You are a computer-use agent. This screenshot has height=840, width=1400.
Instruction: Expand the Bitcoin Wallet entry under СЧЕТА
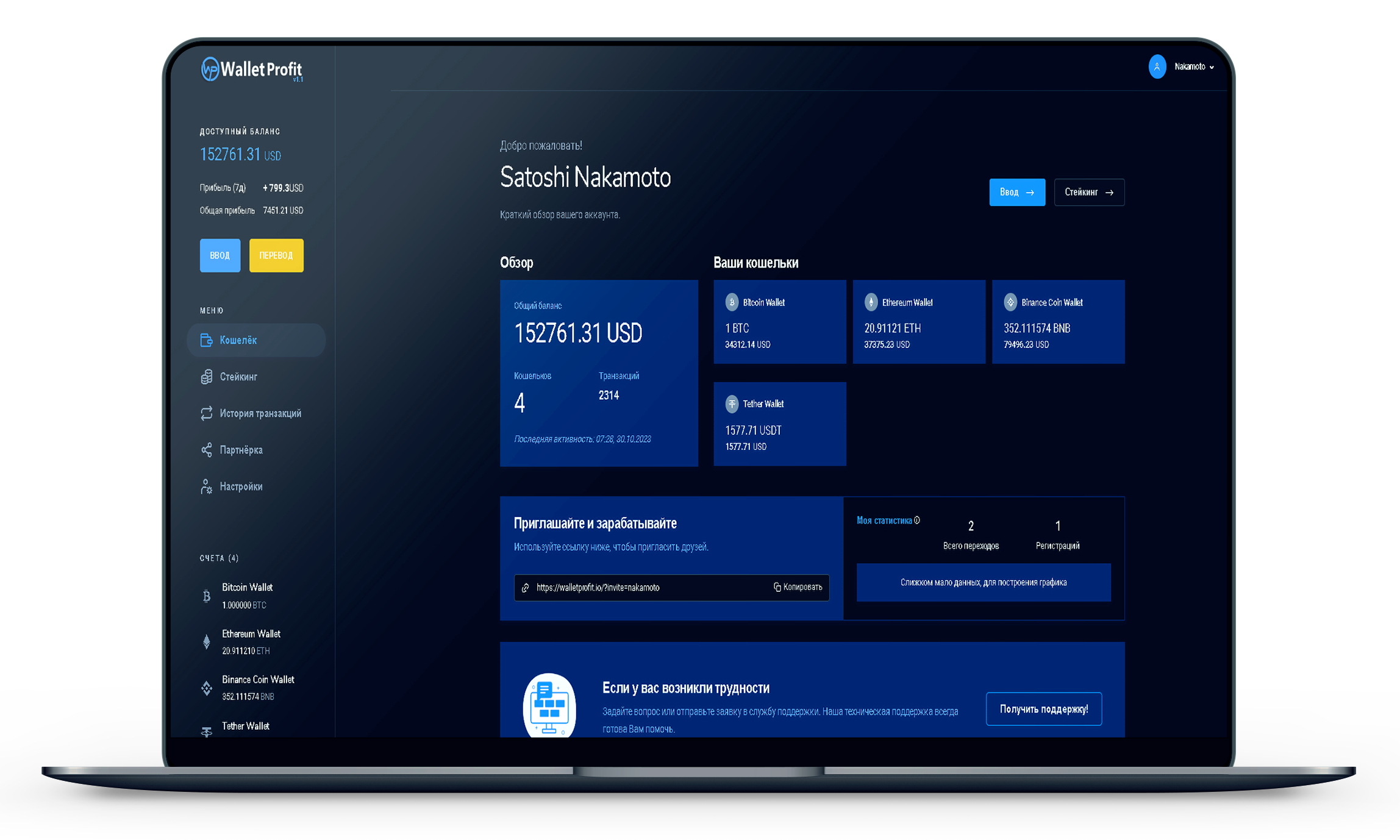coord(247,596)
